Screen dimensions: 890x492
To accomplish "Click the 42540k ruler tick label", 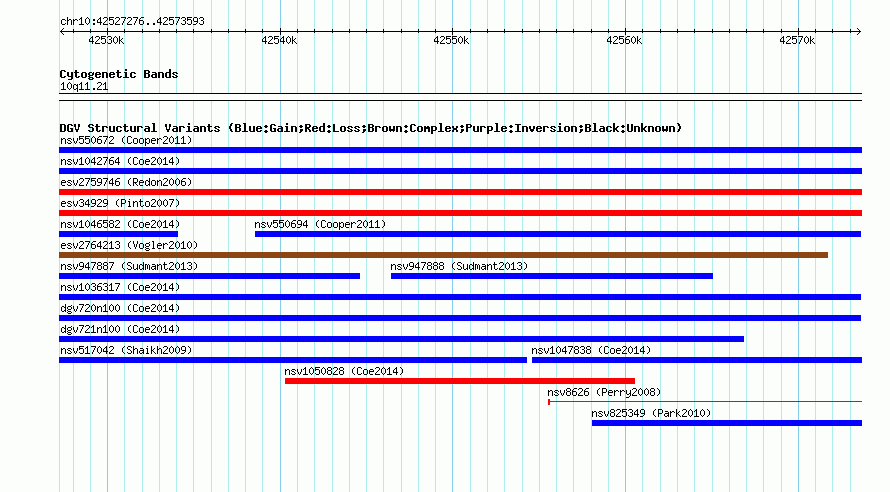I will (x=279, y=40).
